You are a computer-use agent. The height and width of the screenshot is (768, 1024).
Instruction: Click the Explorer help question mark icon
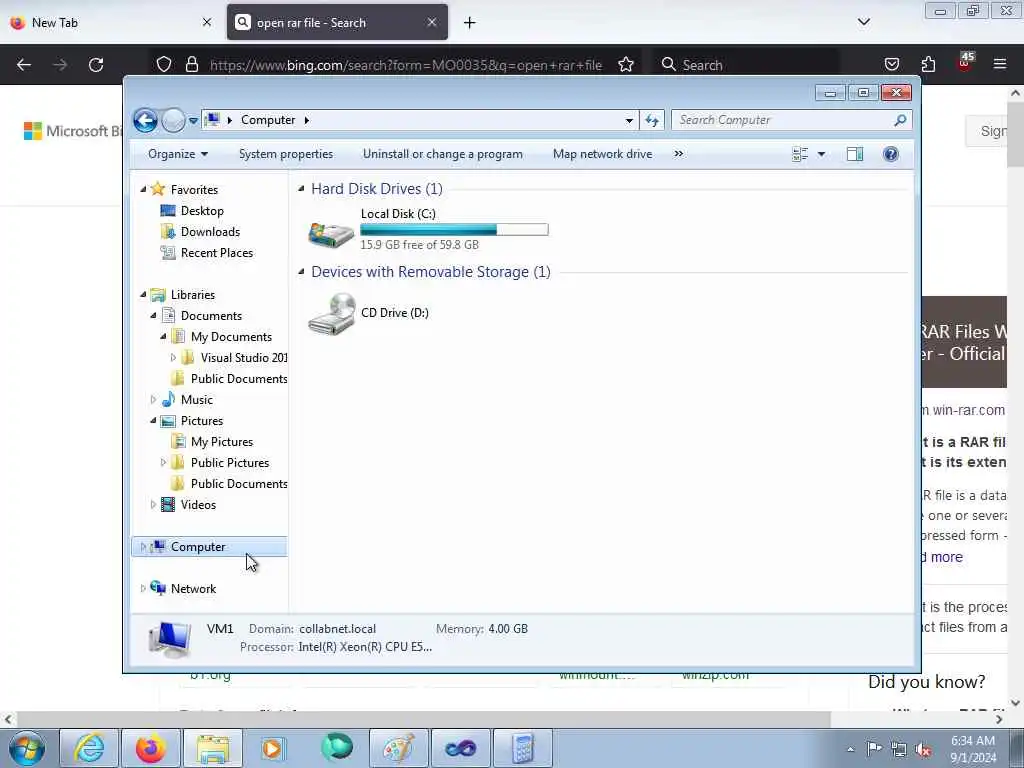point(891,154)
